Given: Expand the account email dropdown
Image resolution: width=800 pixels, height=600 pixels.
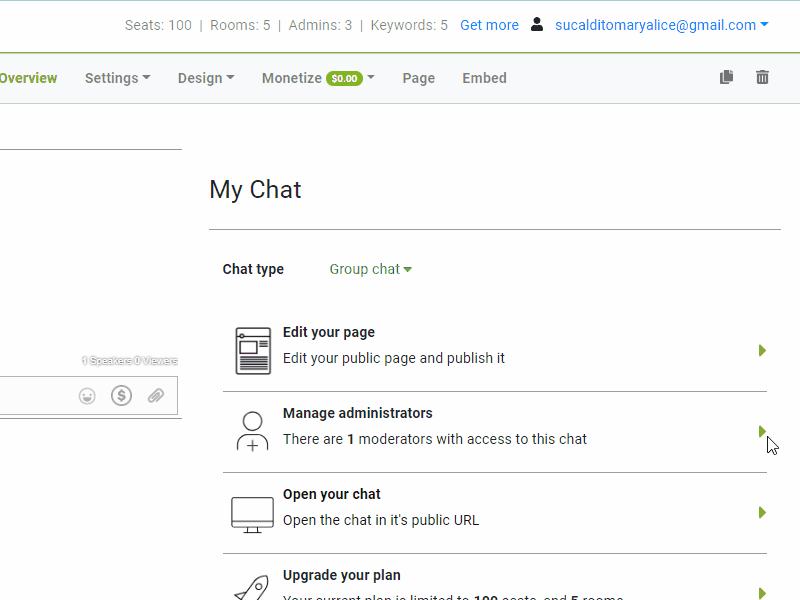Looking at the screenshot, I should click(660, 25).
